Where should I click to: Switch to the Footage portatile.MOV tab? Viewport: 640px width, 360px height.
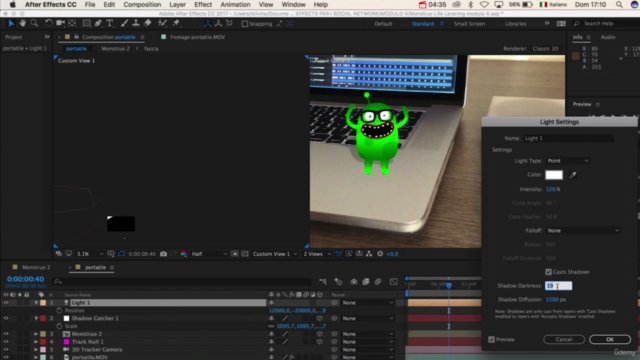tap(198, 37)
